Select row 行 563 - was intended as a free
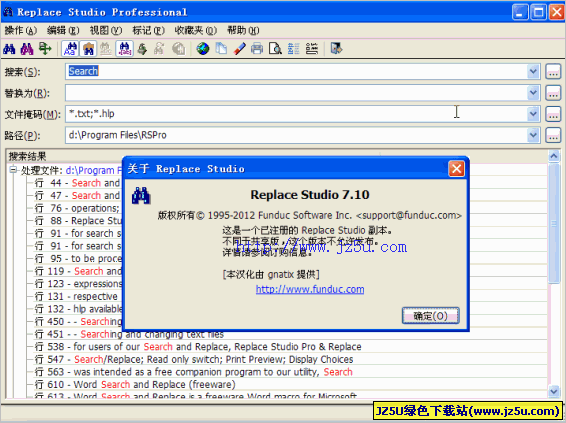 tap(193, 372)
